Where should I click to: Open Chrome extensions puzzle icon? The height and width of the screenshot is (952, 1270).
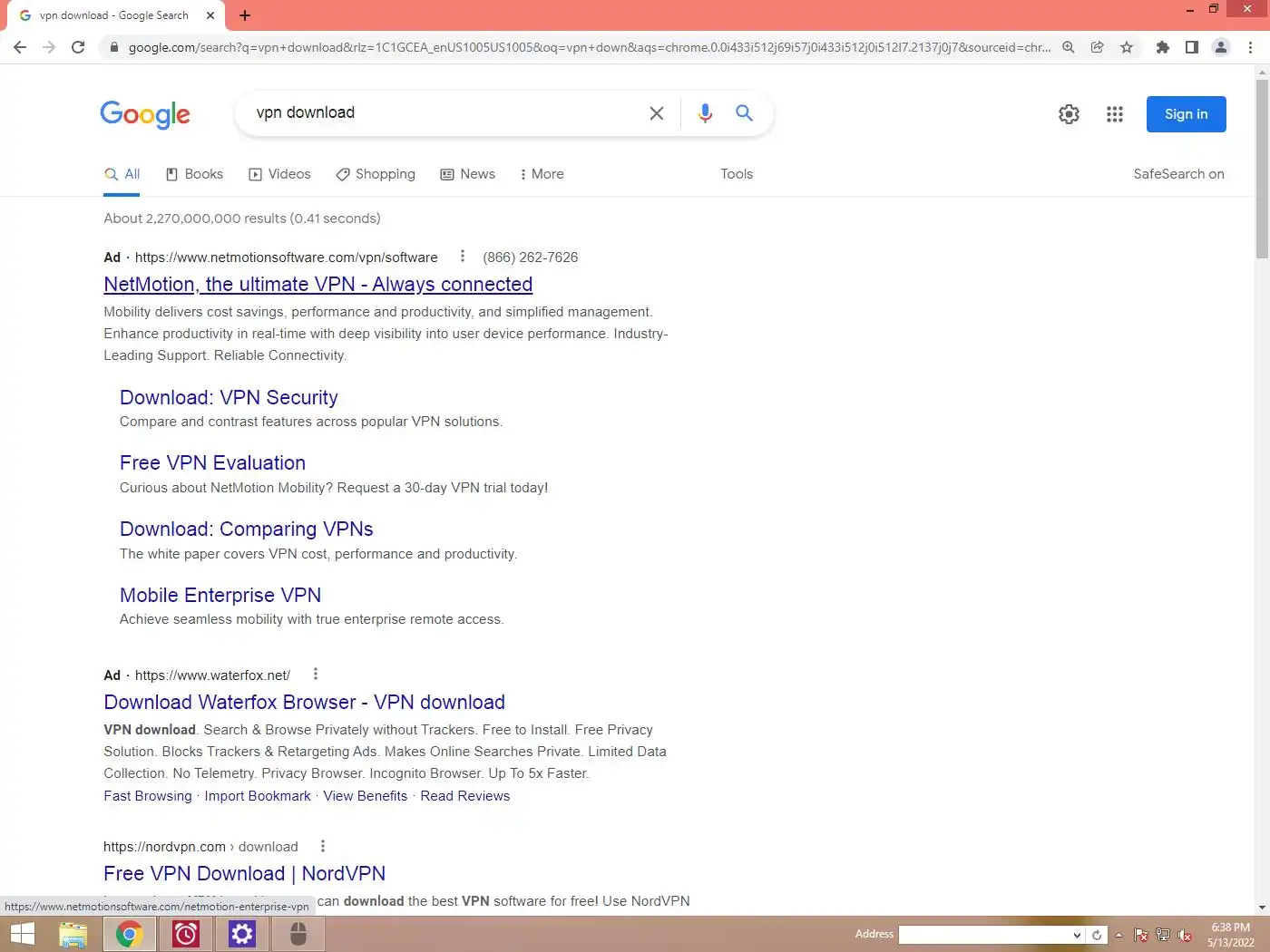[x=1163, y=47]
